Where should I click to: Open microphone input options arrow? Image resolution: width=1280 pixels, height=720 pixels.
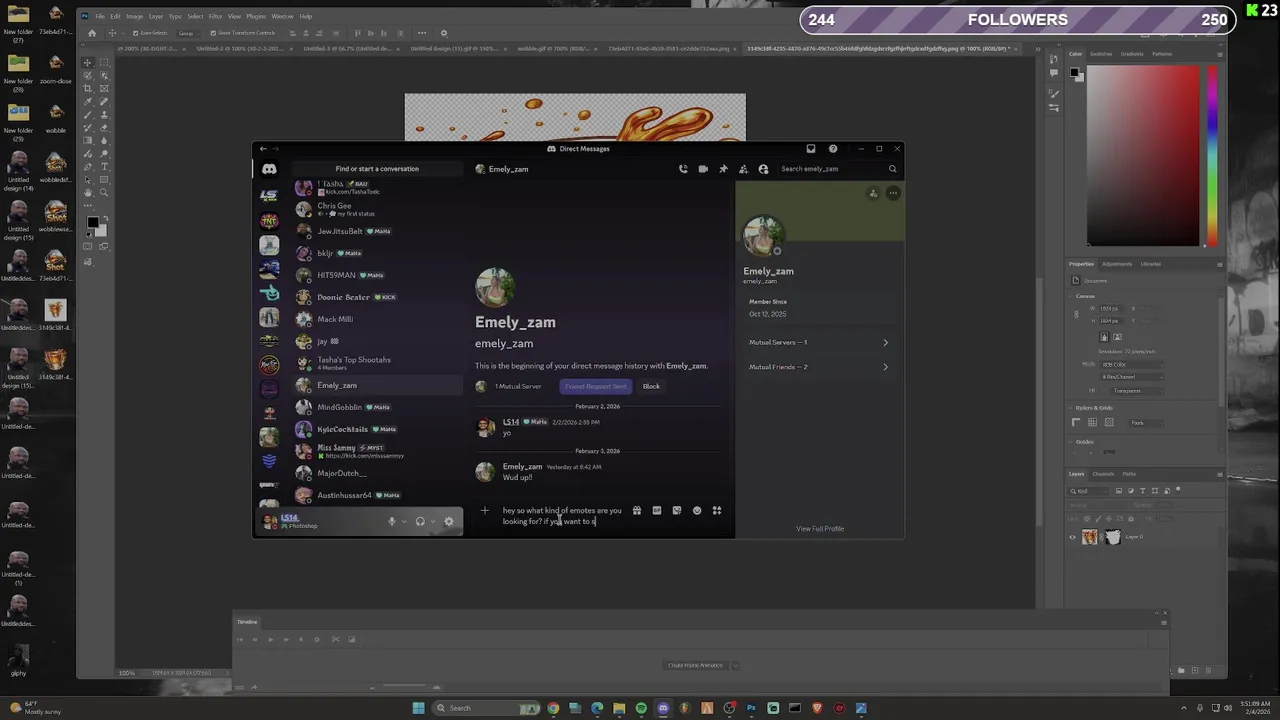click(x=404, y=521)
